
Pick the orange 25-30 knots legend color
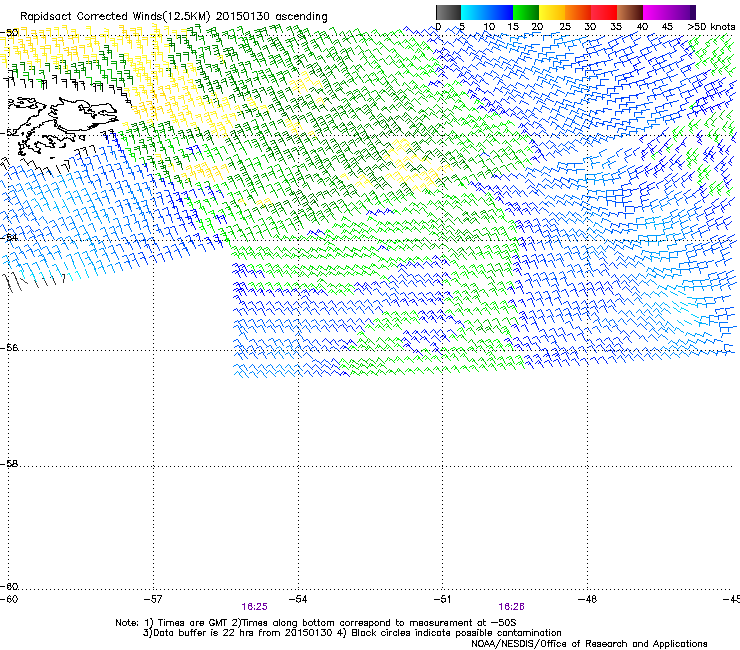point(578,12)
